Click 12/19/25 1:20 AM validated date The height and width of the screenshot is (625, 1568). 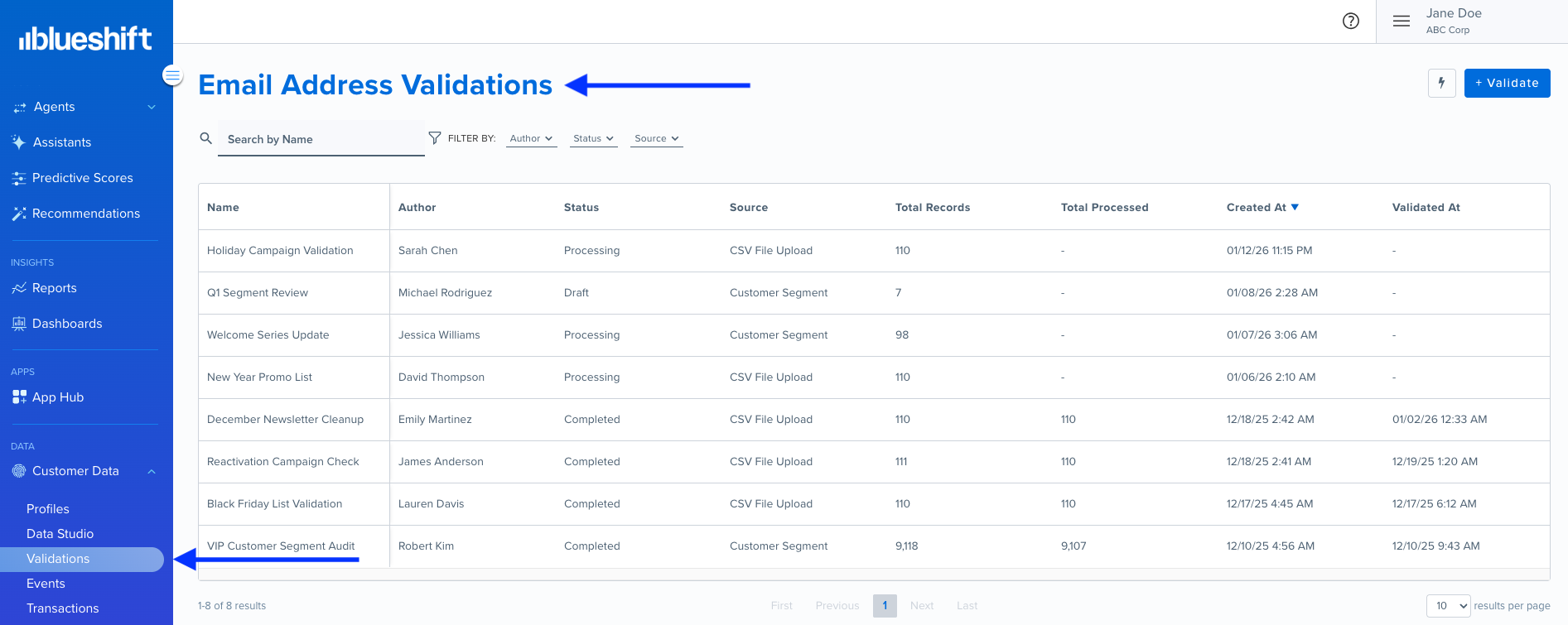pyautogui.click(x=1435, y=462)
